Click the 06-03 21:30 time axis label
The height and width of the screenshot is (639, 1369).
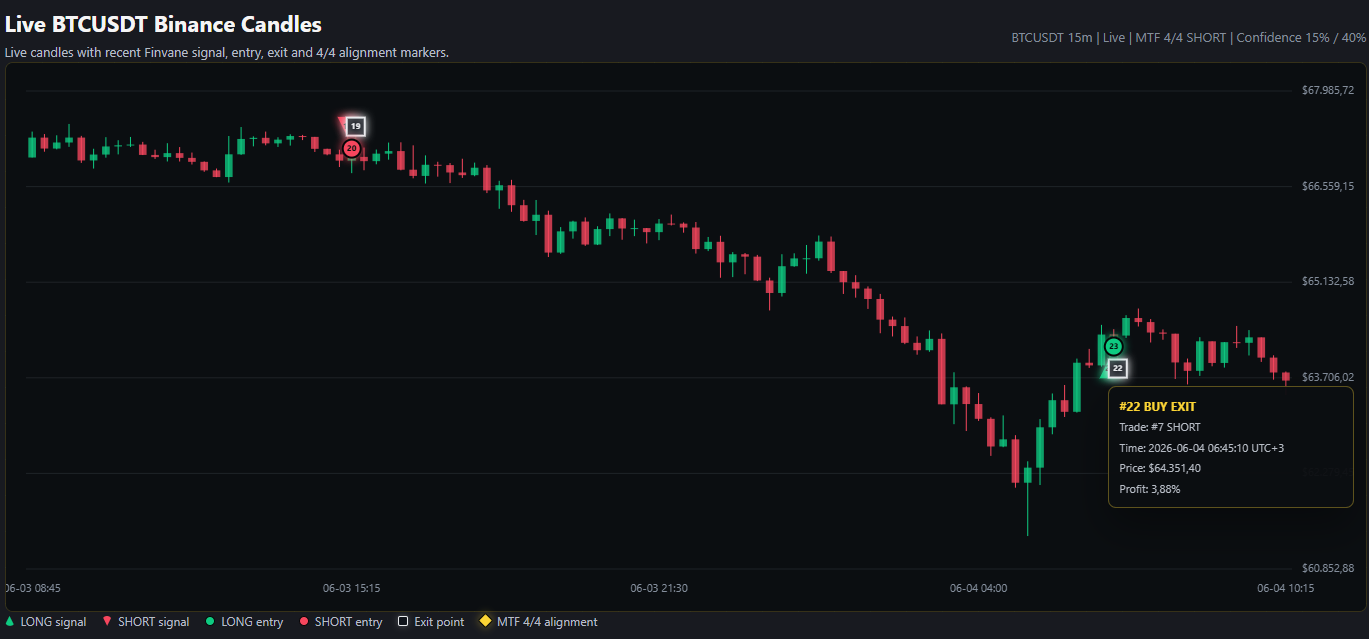click(659, 588)
